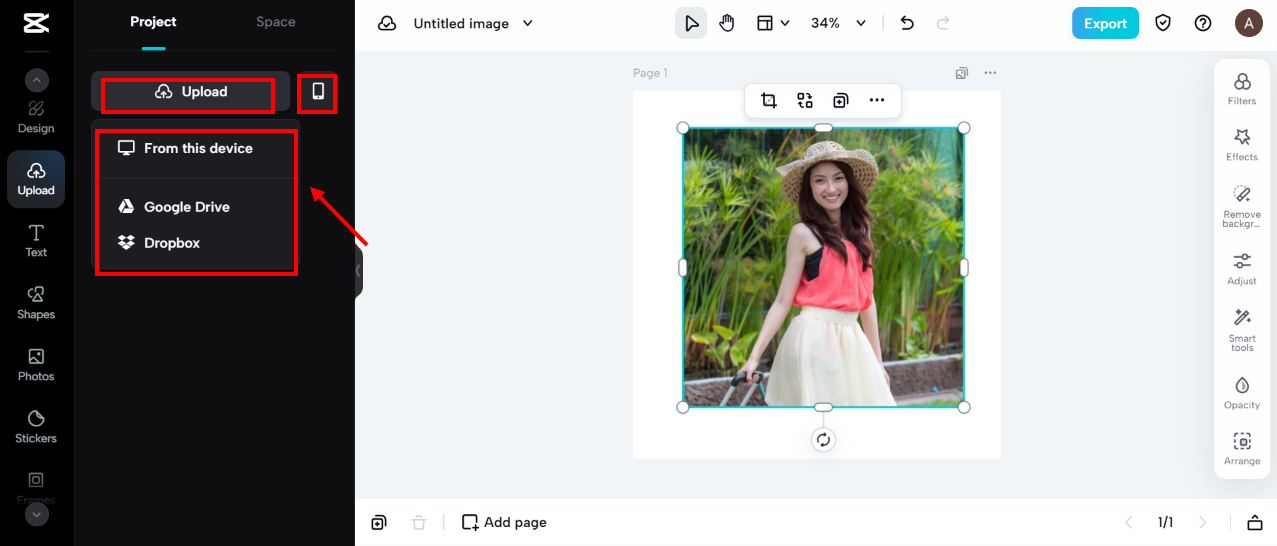Open the Arrange panel
The image size is (1277, 546).
click(1242, 449)
